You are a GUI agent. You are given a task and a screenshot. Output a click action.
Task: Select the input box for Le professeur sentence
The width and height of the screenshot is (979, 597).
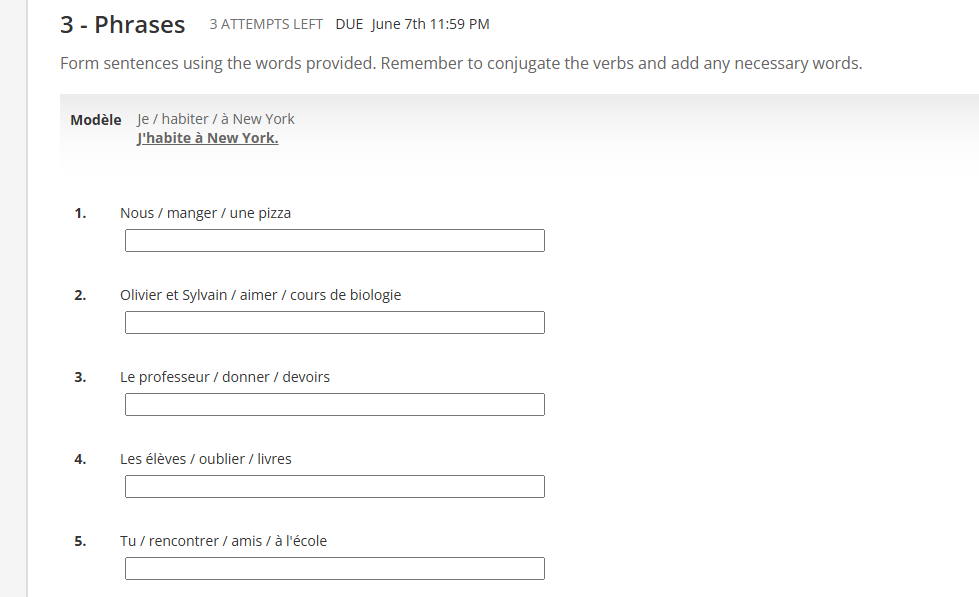(x=334, y=404)
